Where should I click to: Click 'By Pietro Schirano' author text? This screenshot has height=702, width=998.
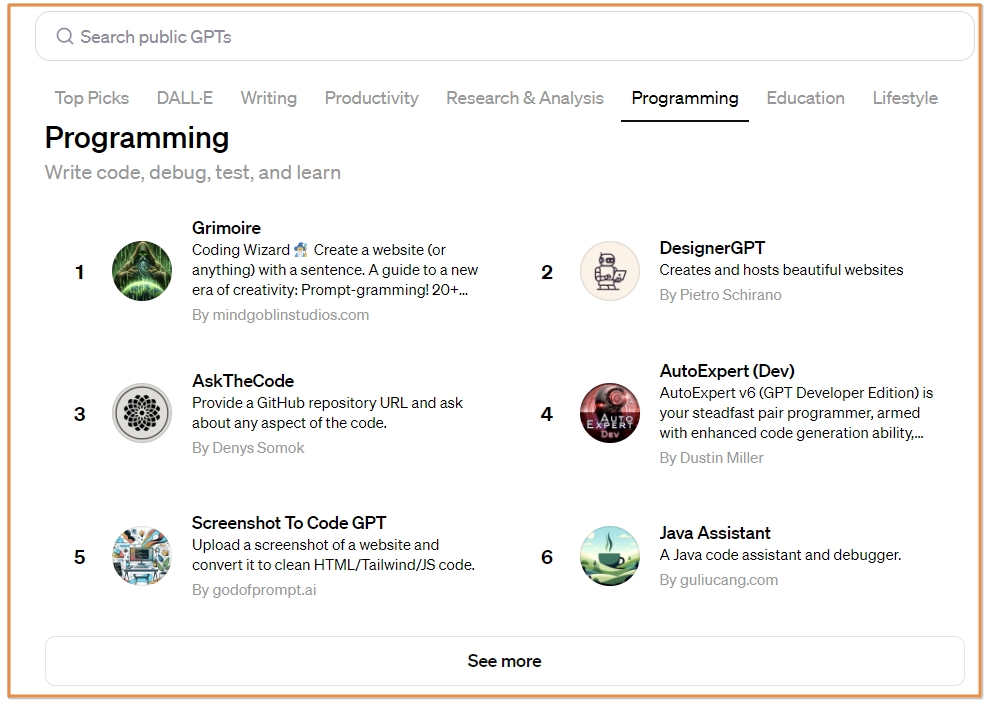(x=720, y=295)
